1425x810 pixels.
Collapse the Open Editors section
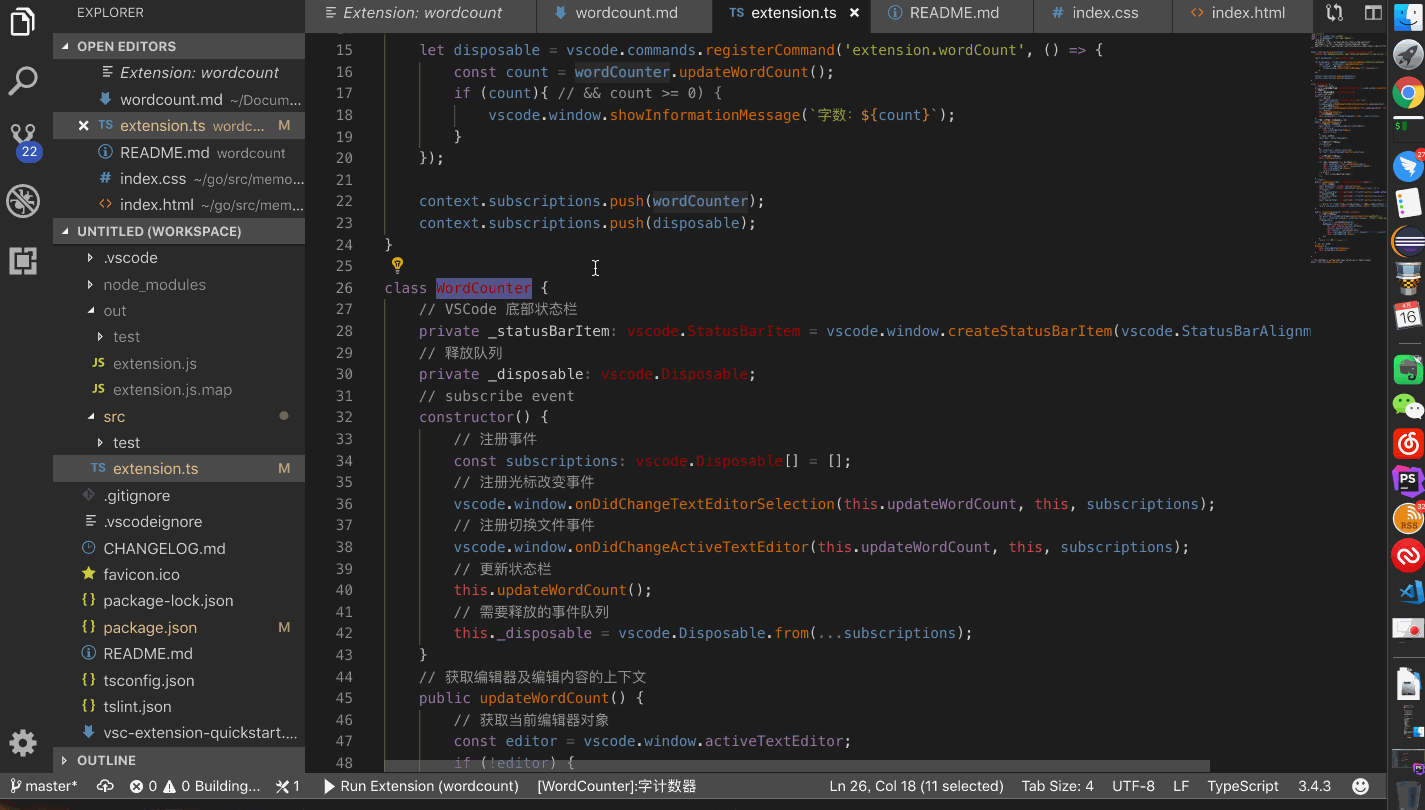point(179,46)
